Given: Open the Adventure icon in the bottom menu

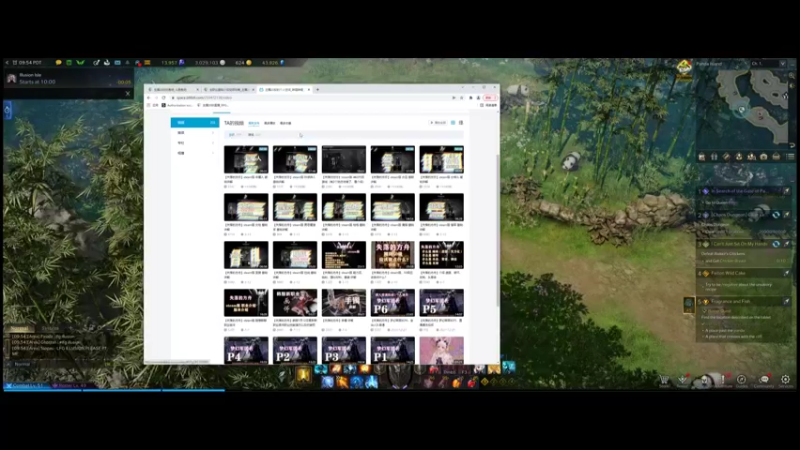Looking at the screenshot, I should click(x=722, y=380).
